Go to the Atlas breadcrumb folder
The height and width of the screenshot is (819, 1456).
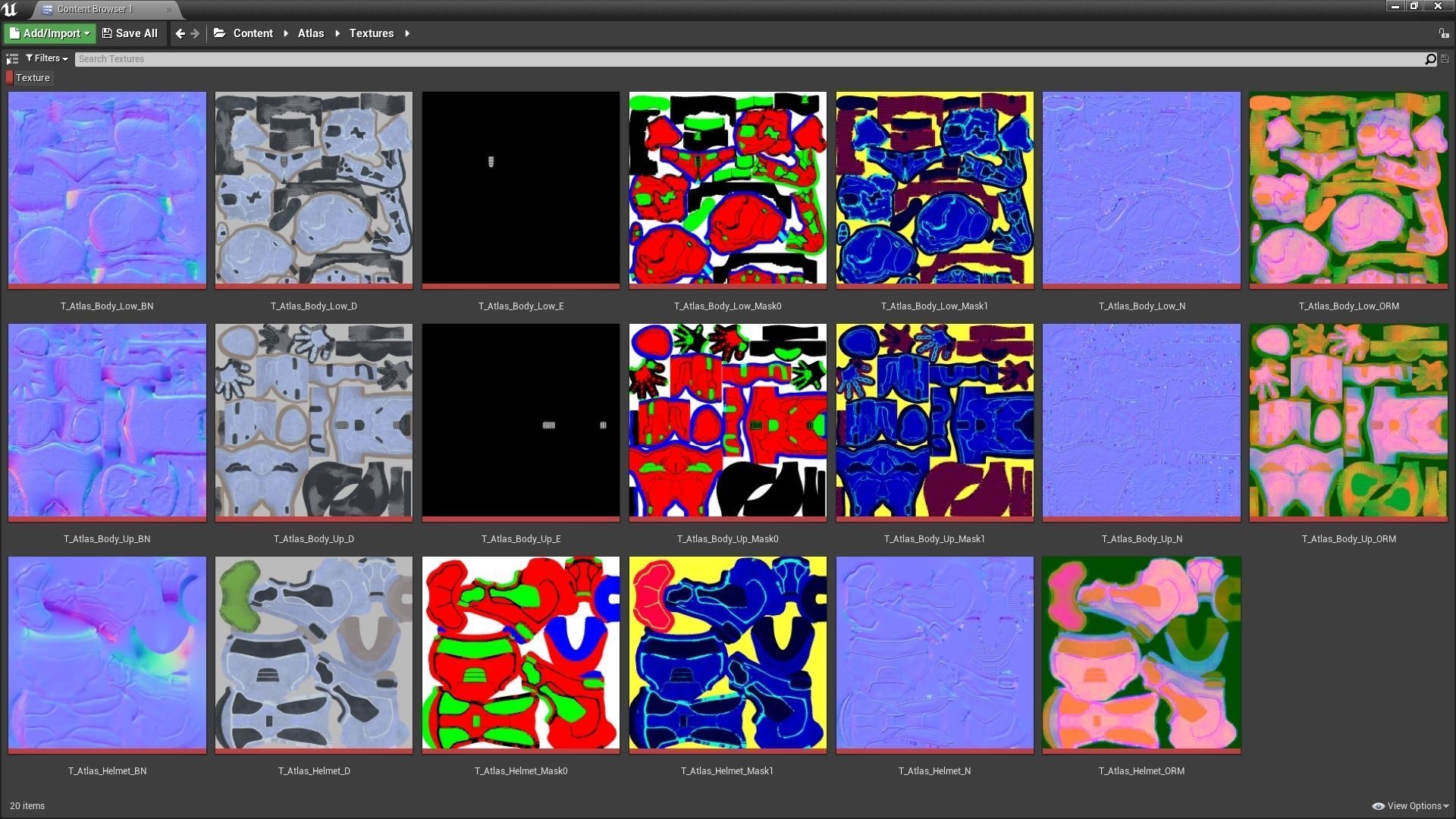point(310,33)
